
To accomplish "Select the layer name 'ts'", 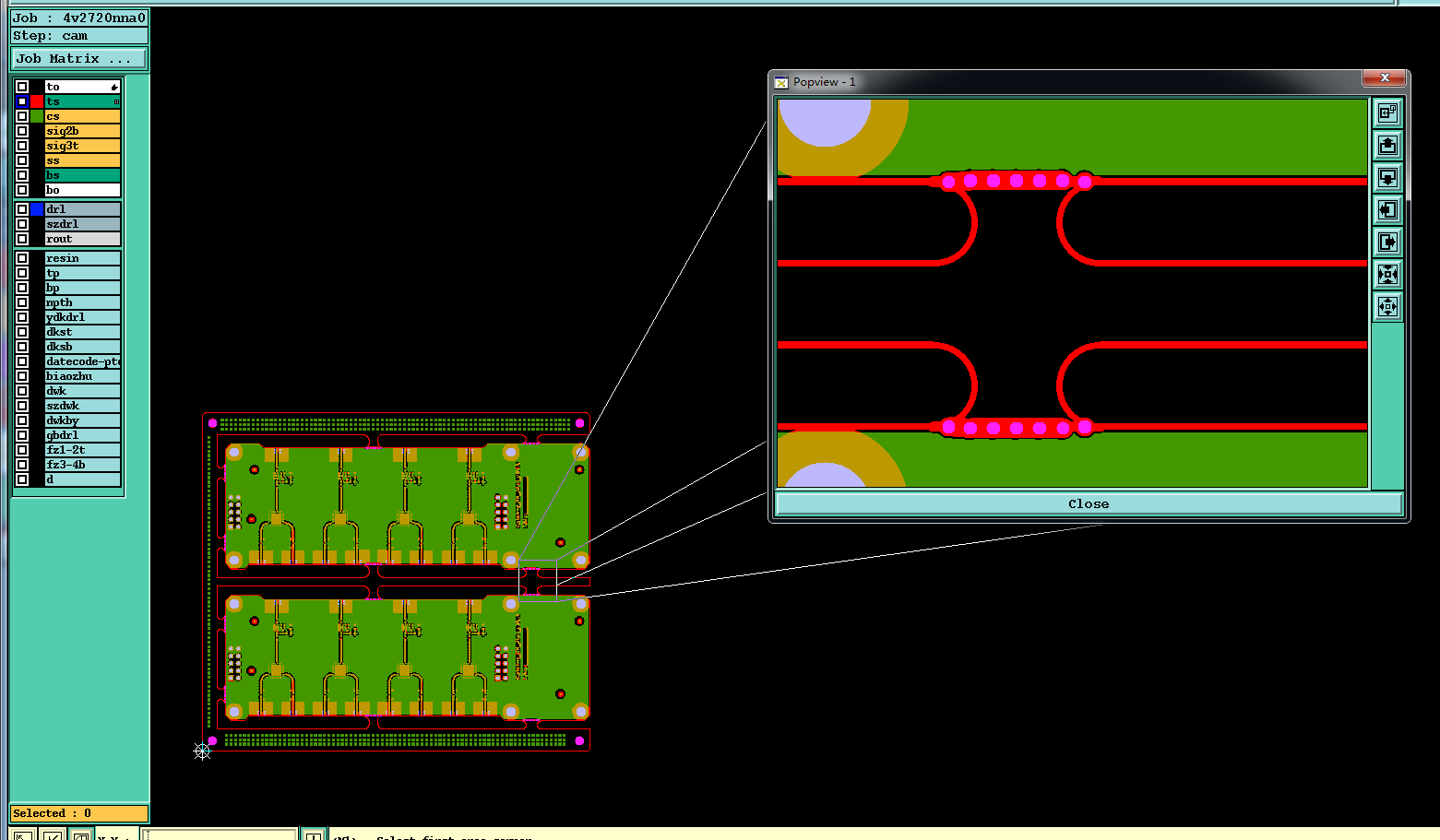I will 83,101.
